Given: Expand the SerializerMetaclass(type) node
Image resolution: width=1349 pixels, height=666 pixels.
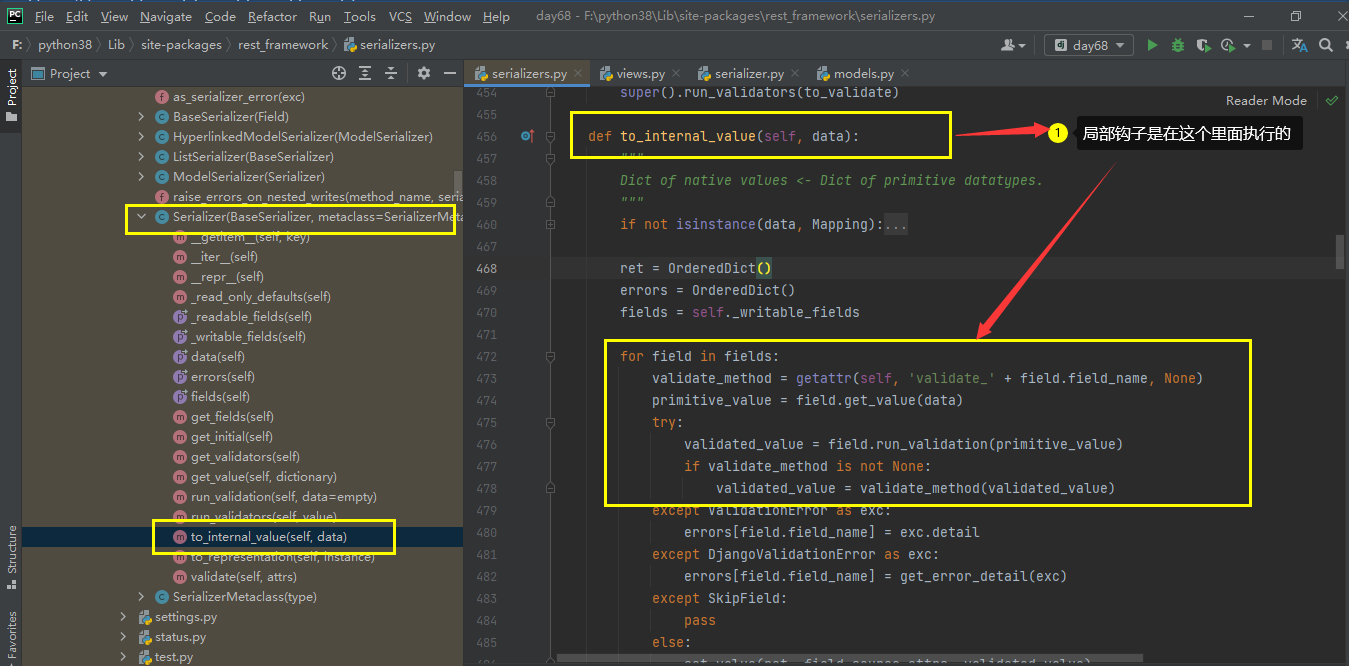Looking at the screenshot, I should (142, 597).
